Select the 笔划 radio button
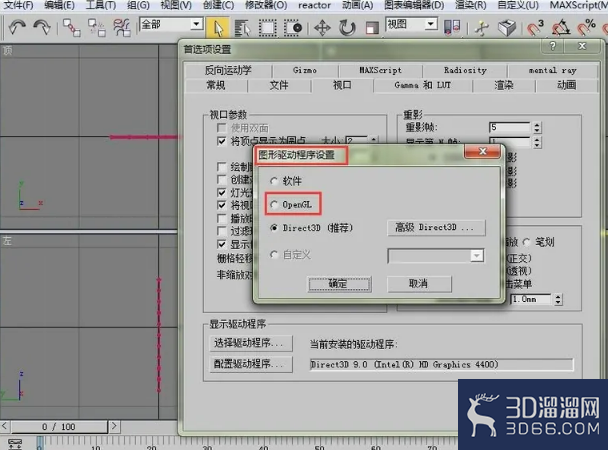 pyautogui.click(x=526, y=242)
